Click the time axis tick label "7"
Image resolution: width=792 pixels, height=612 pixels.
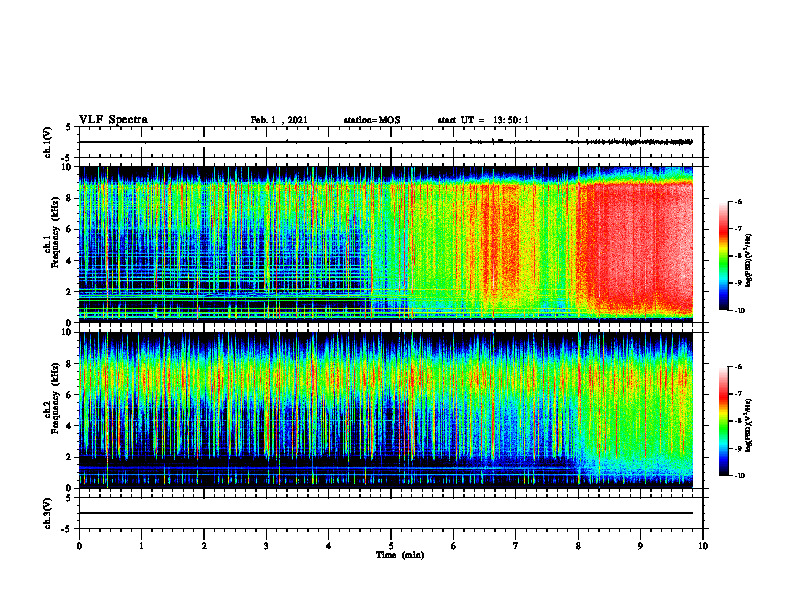516,546
